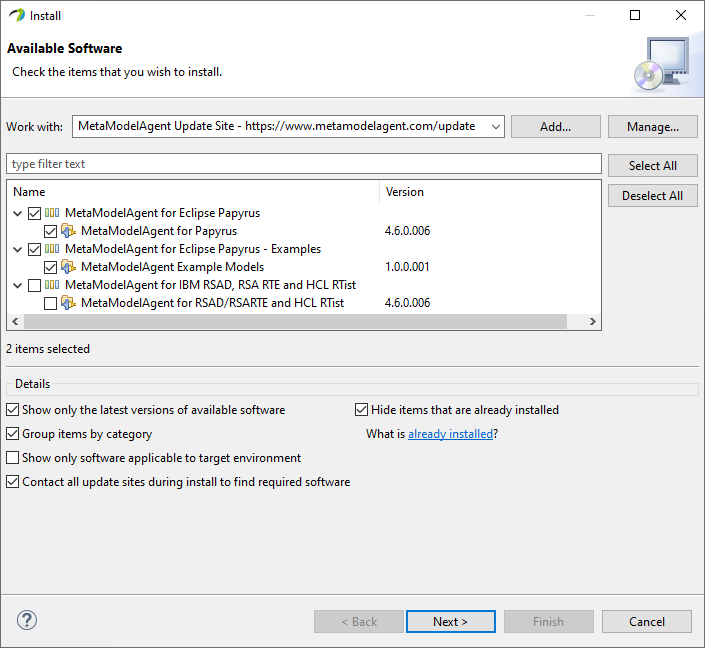
Task: Click the Version column header
Action: pos(490,192)
